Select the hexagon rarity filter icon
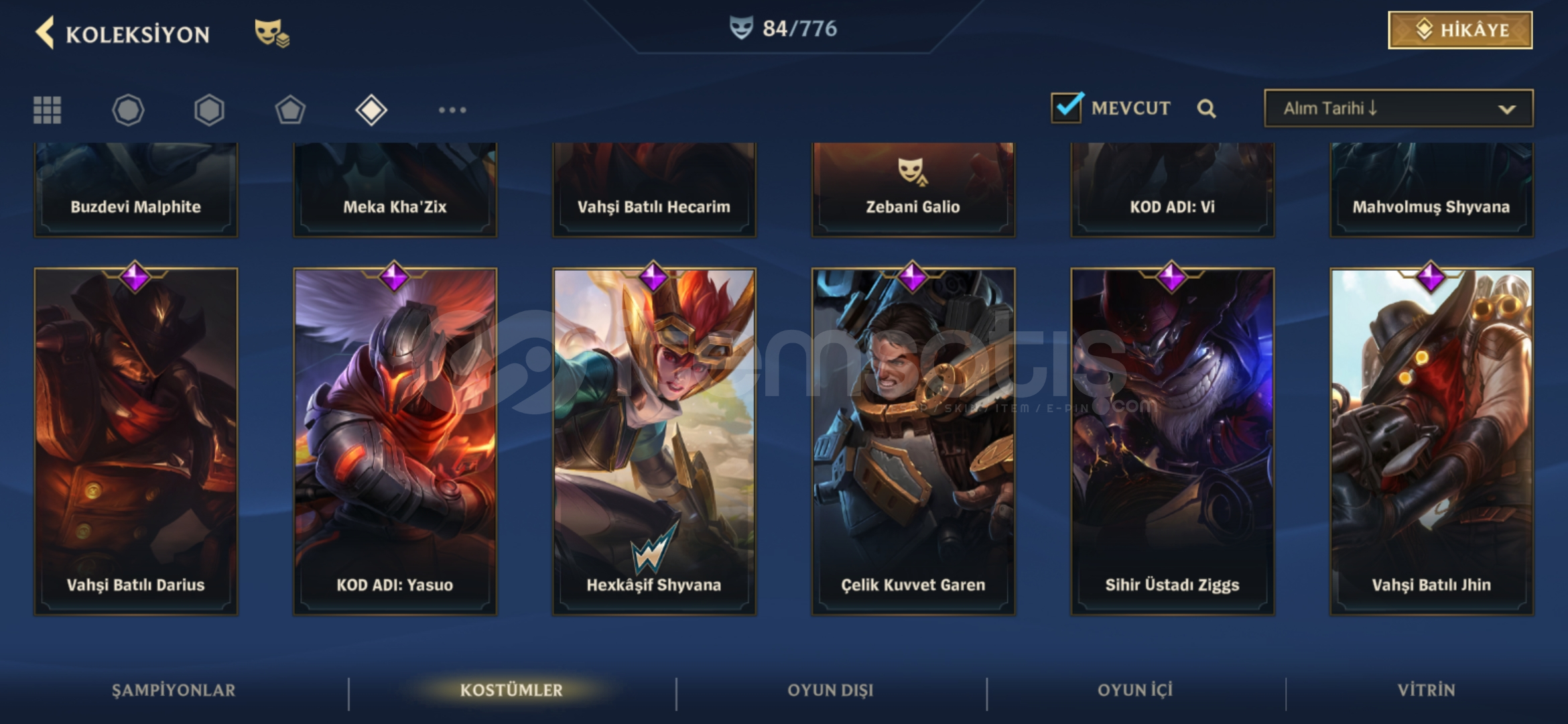 click(209, 110)
